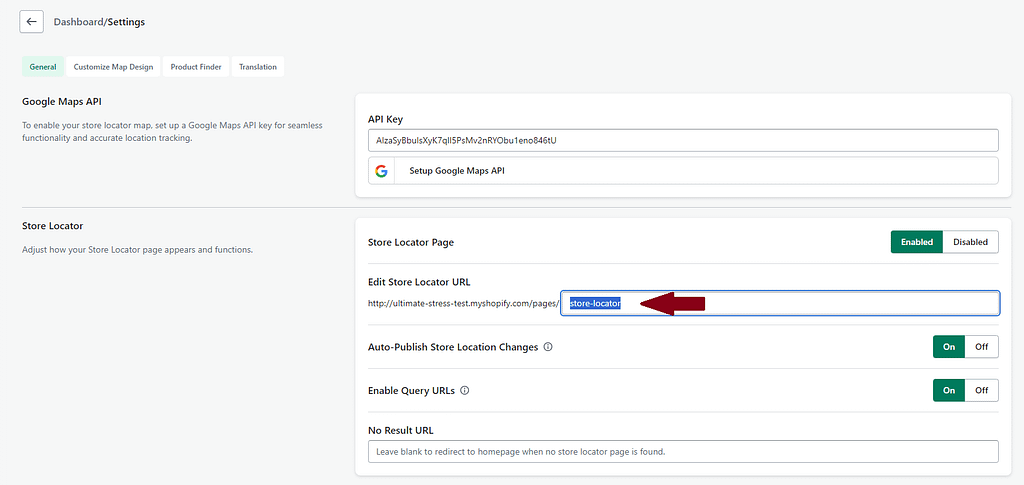Click the Dashboard breadcrumb link
Image resolution: width=1024 pixels, height=485 pixels.
click(x=78, y=21)
